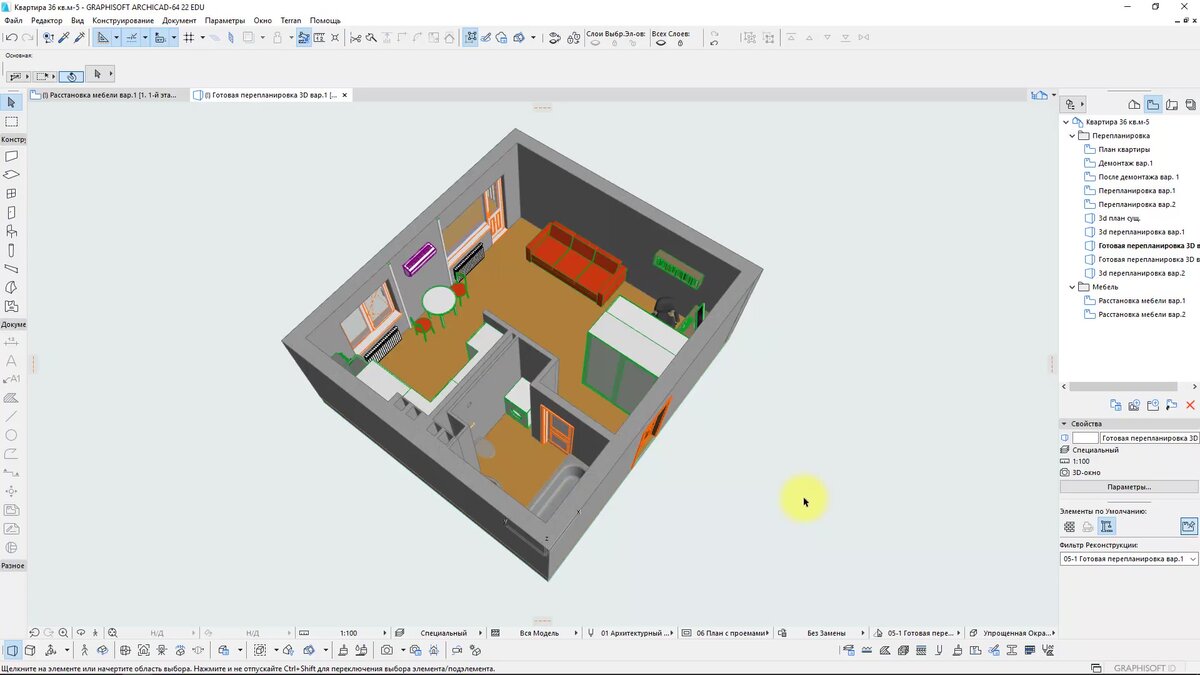
Task: Click the scissors trim tool icon
Action: tap(354, 38)
